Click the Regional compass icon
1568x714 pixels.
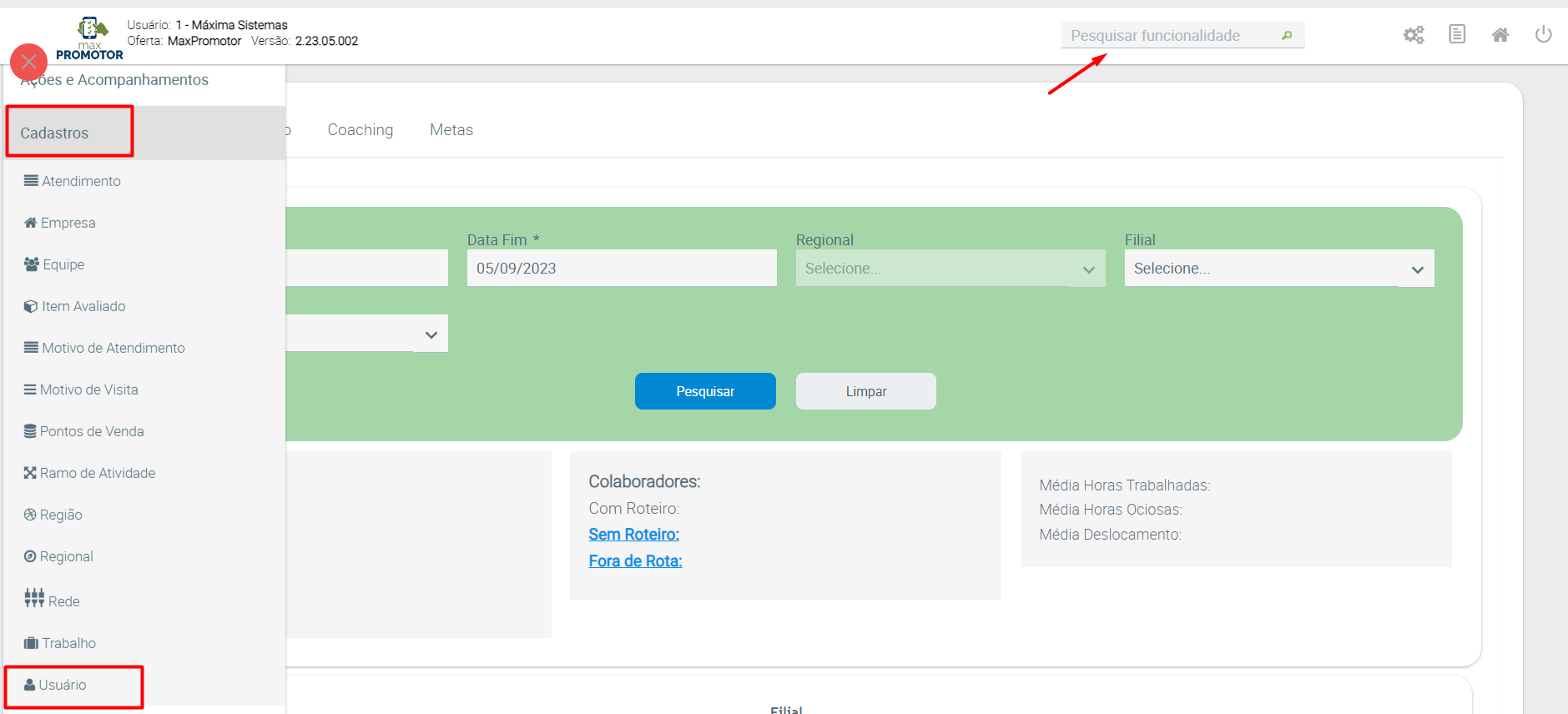(x=30, y=556)
